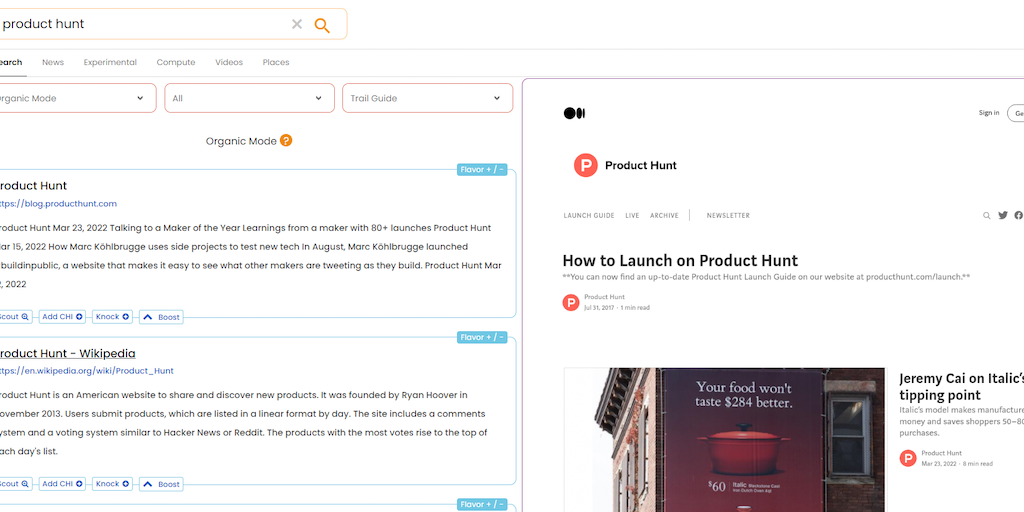Open the Organic Mode help question icon
Screen dimensions: 1024x512
(286, 140)
